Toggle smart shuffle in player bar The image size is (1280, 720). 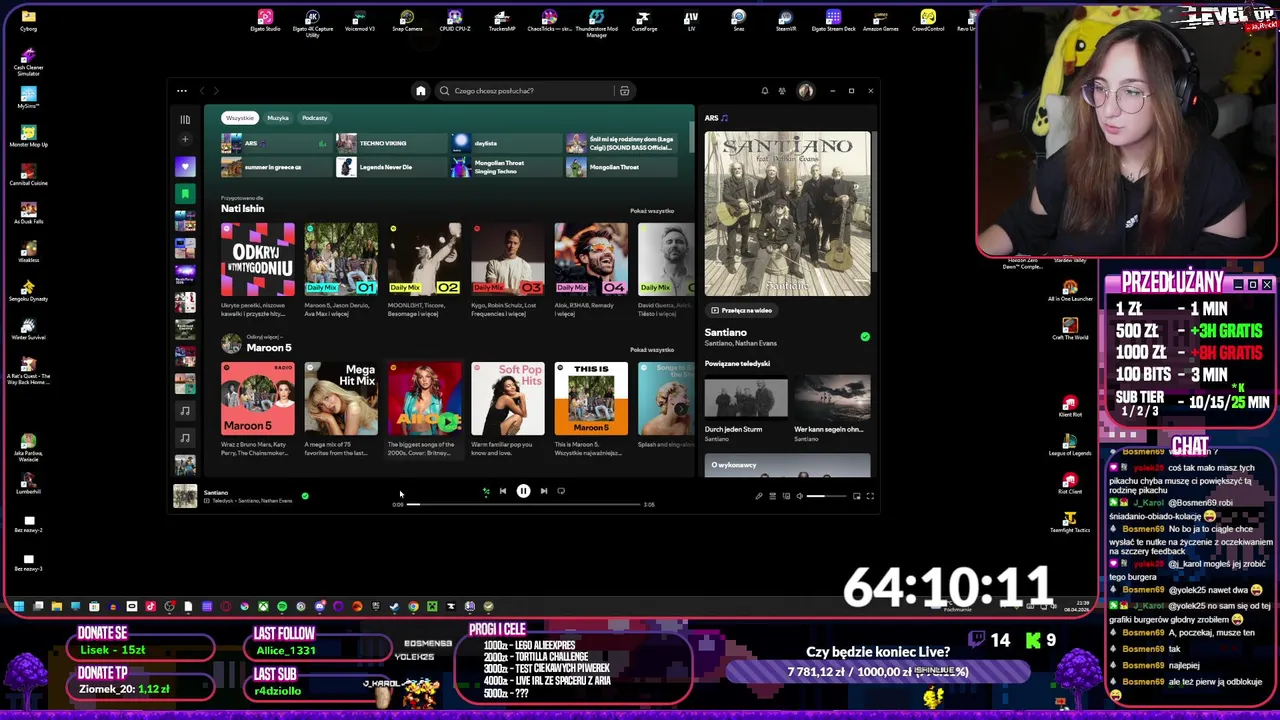(486, 491)
